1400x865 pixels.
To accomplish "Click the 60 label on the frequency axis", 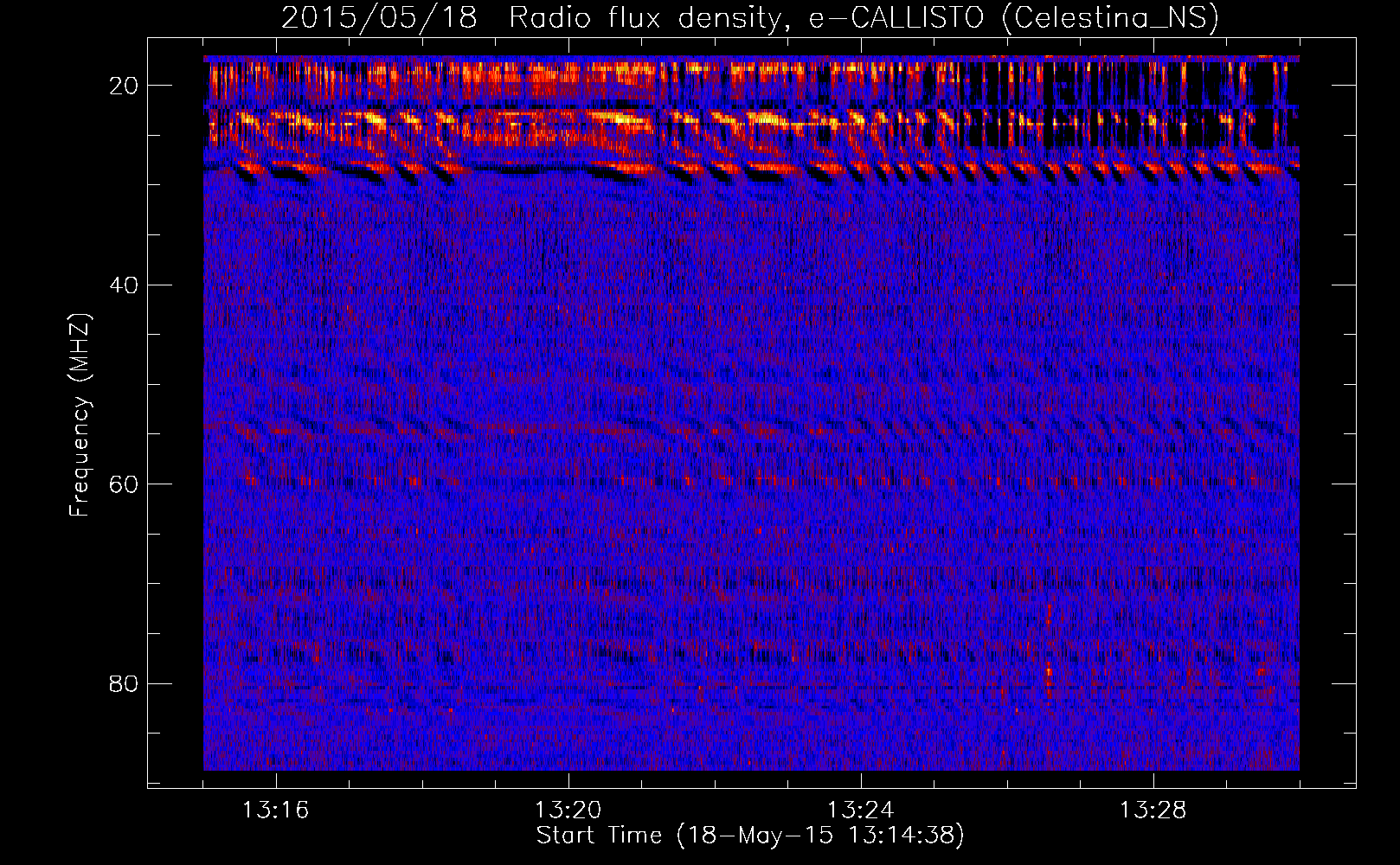I will point(124,484).
